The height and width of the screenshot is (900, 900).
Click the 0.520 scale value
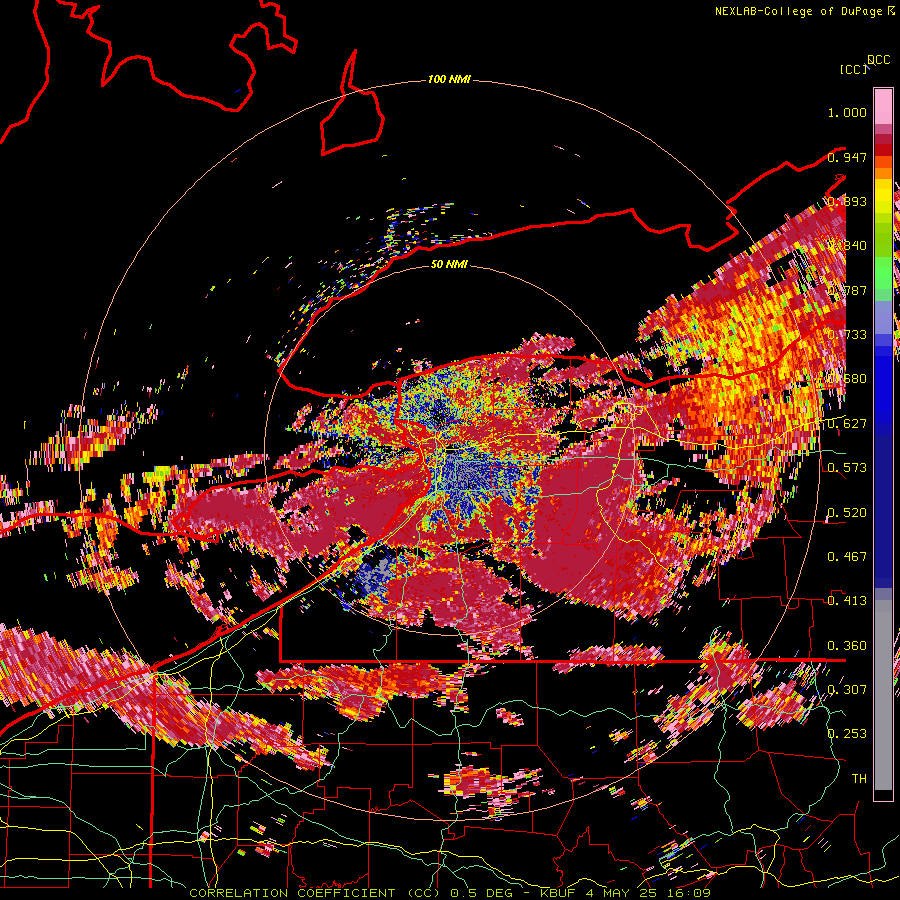[847, 512]
